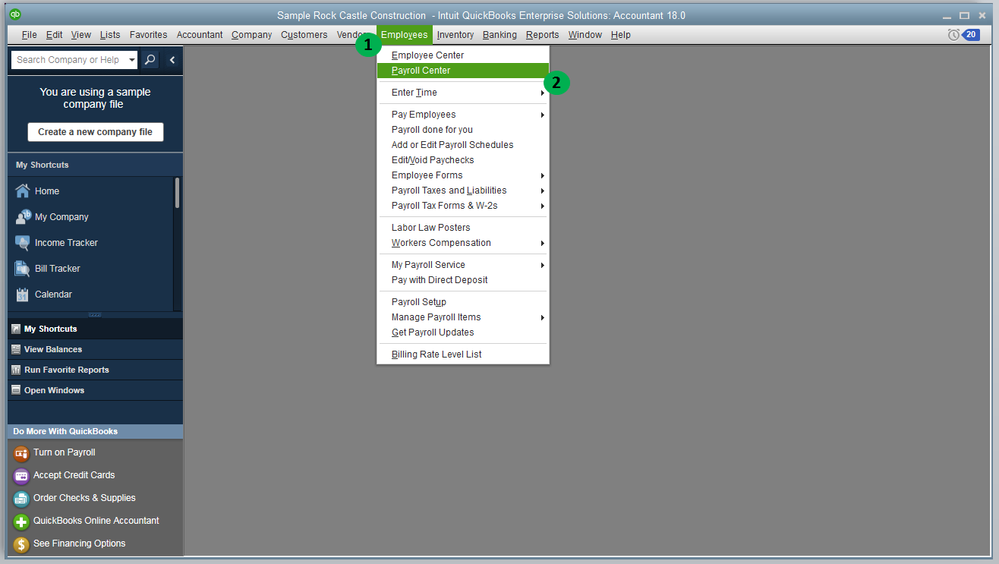Open the Customers menu
The width and height of the screenshot is (999, 564).
(x=304, y=35)
